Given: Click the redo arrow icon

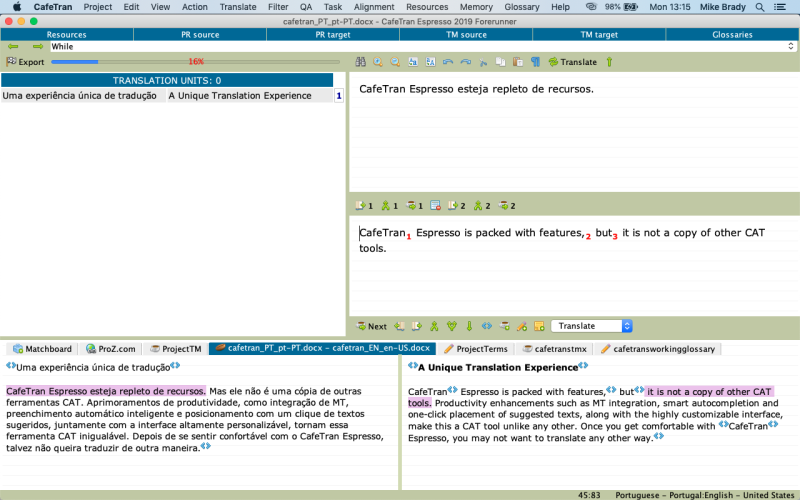Looking at the screenshot, I should tap(465, 62).
